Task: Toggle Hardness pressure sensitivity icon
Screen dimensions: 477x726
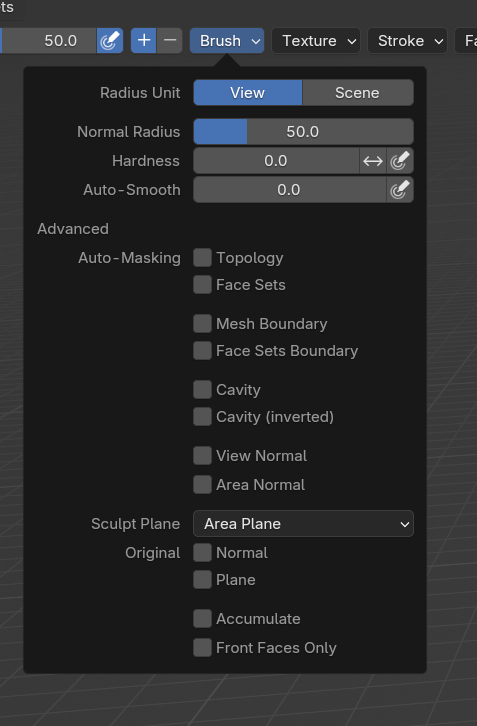Action: 400,161
